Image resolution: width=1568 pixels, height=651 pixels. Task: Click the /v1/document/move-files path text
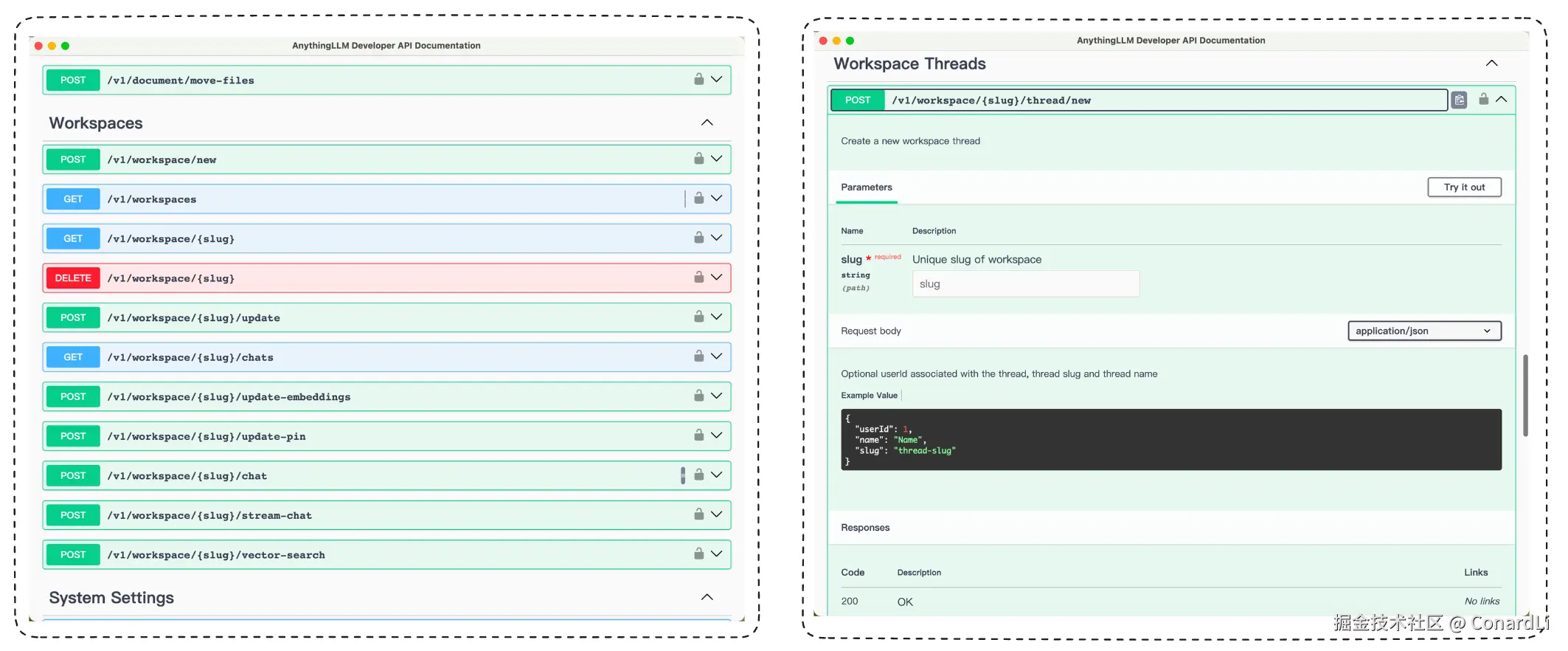181,80
